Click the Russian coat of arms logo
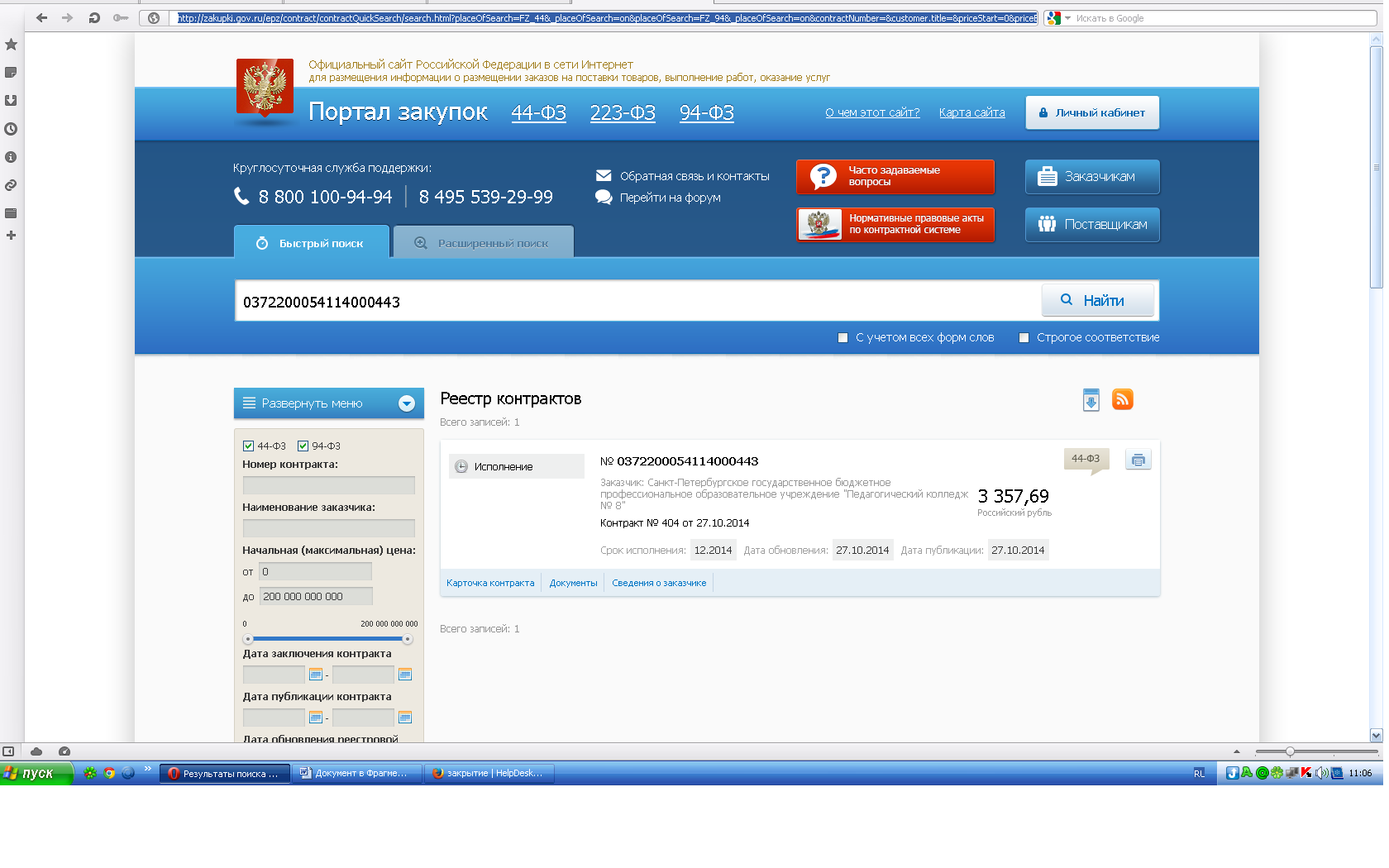Screen dimensions: 1389x868 [x=265, y=88]
